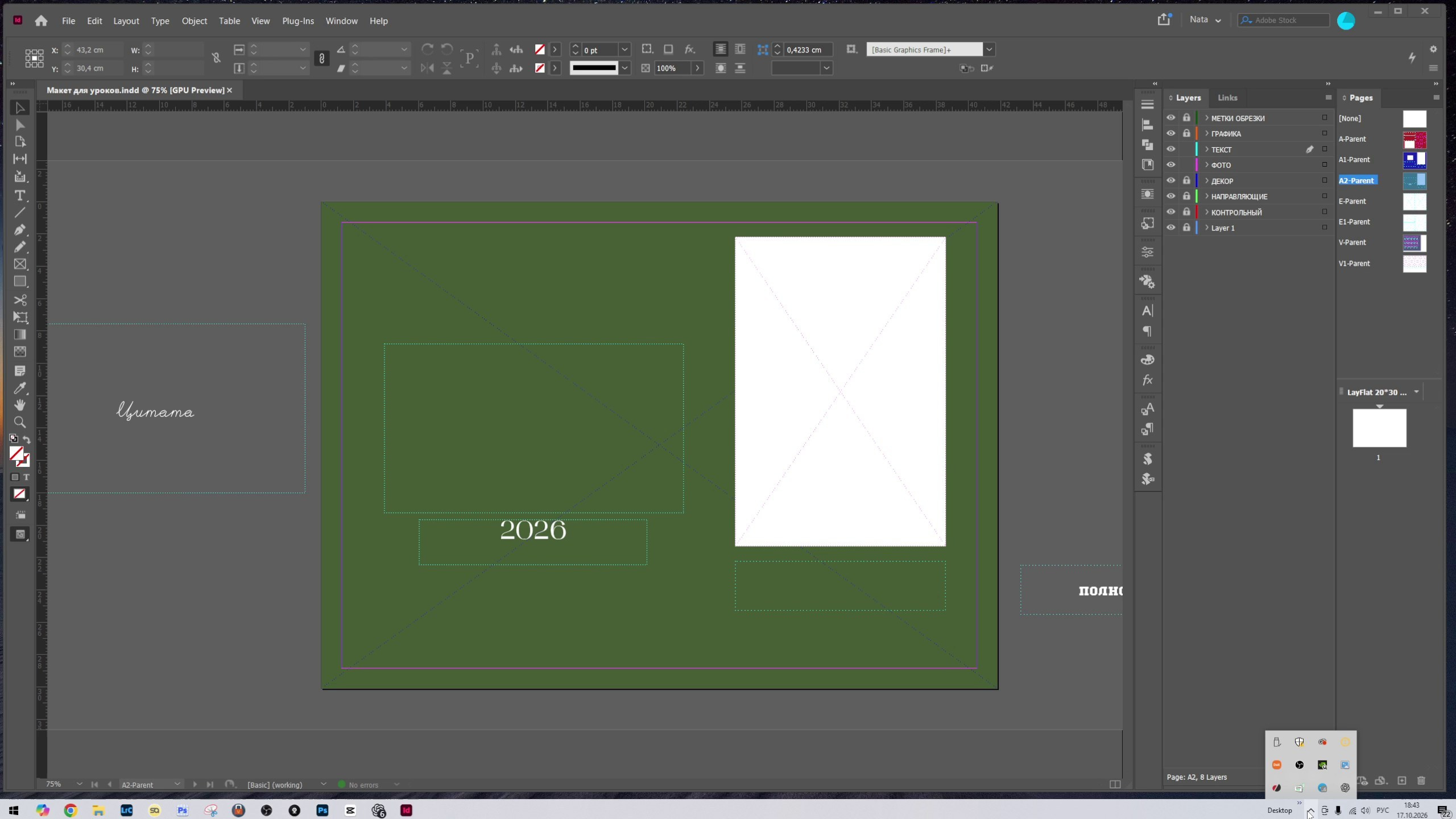Open the Share document icon
Viewport: 1456px width, 819px height.
[1164, 20]
